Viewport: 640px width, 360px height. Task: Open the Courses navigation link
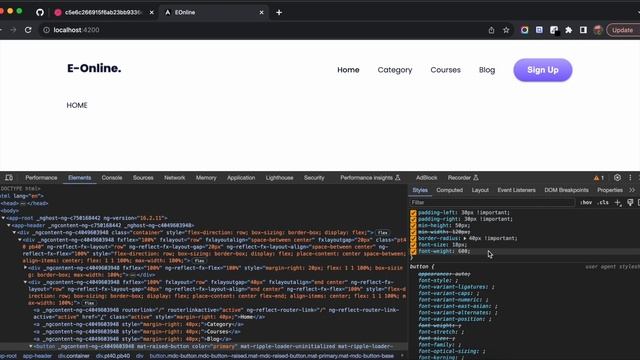(445, 70)
